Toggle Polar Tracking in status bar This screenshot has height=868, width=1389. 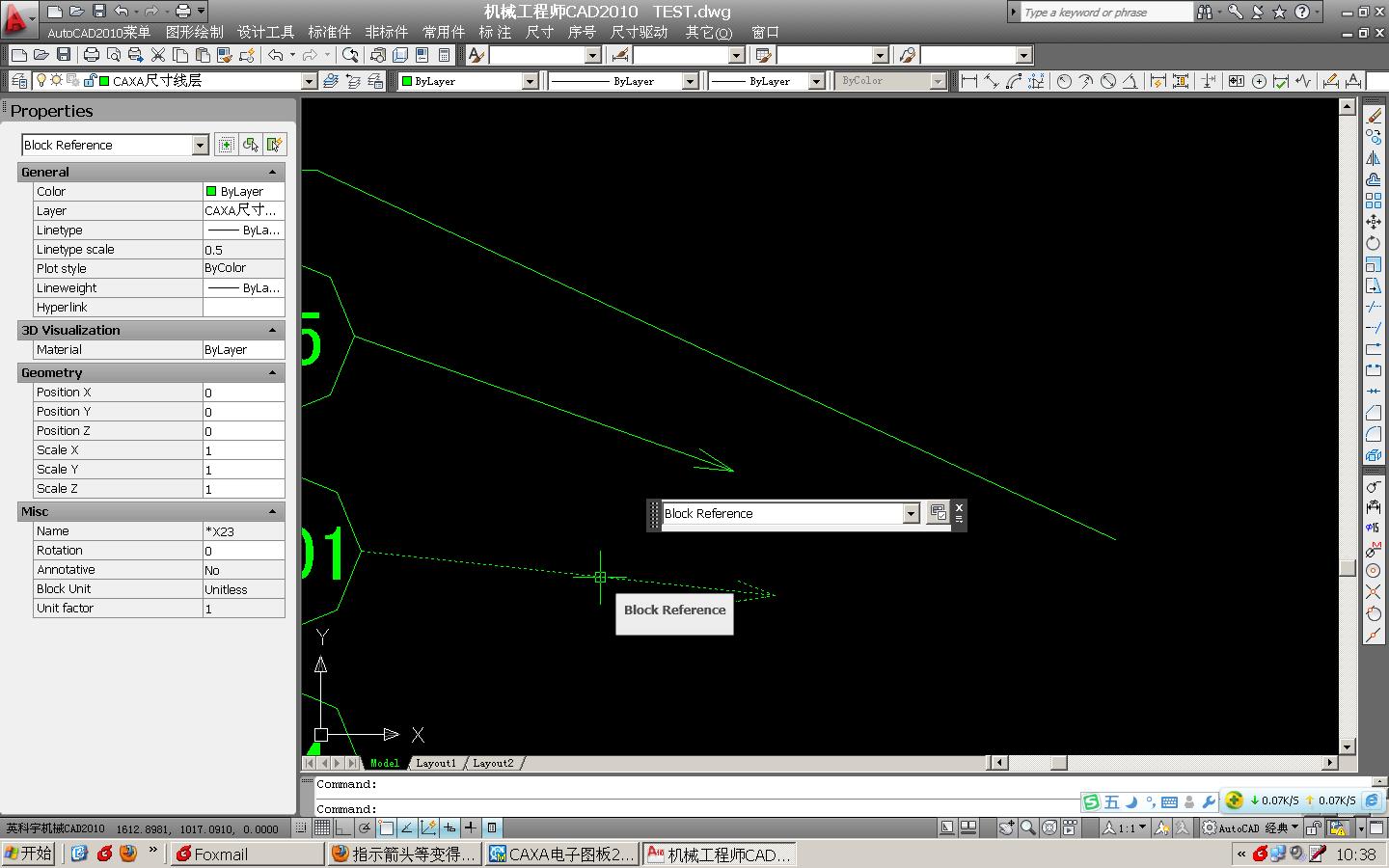[365, 827]
